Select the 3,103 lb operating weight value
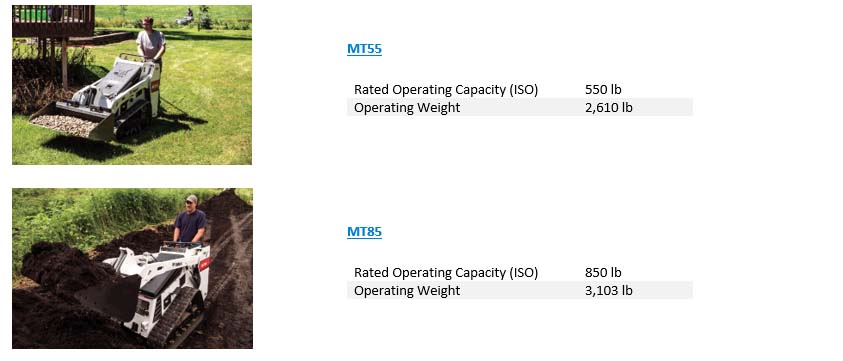The width and height of the screenshot is (843, 361). pos(609,291)
